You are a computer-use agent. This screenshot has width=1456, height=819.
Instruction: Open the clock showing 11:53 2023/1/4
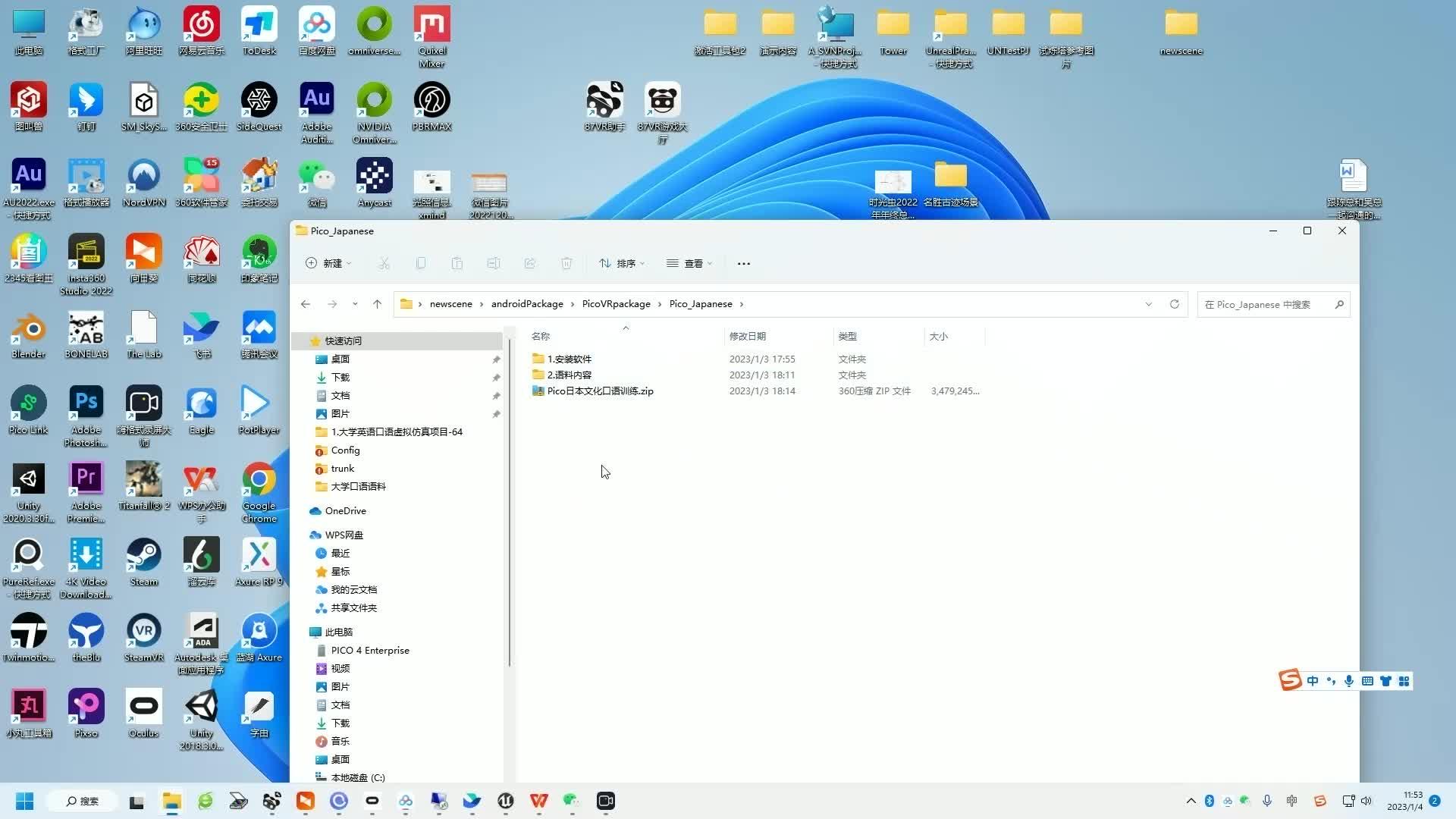pyautogui.click(x=1404, y=801)
